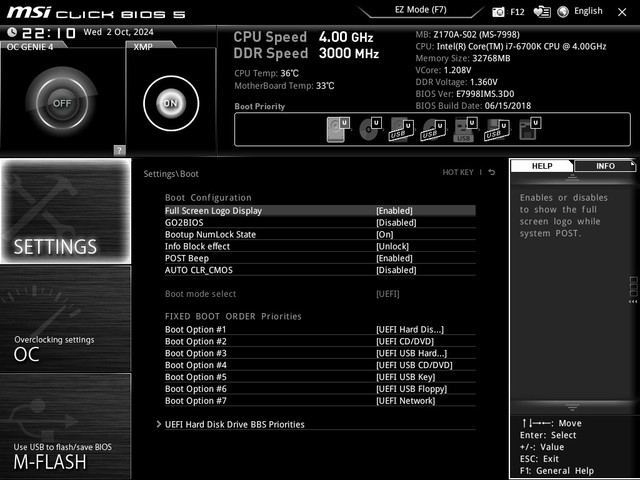This screenshot has height=480, width=640.
Task: Open Boot Option #5 UEFI USB Key value
Action: pos(406,377)
